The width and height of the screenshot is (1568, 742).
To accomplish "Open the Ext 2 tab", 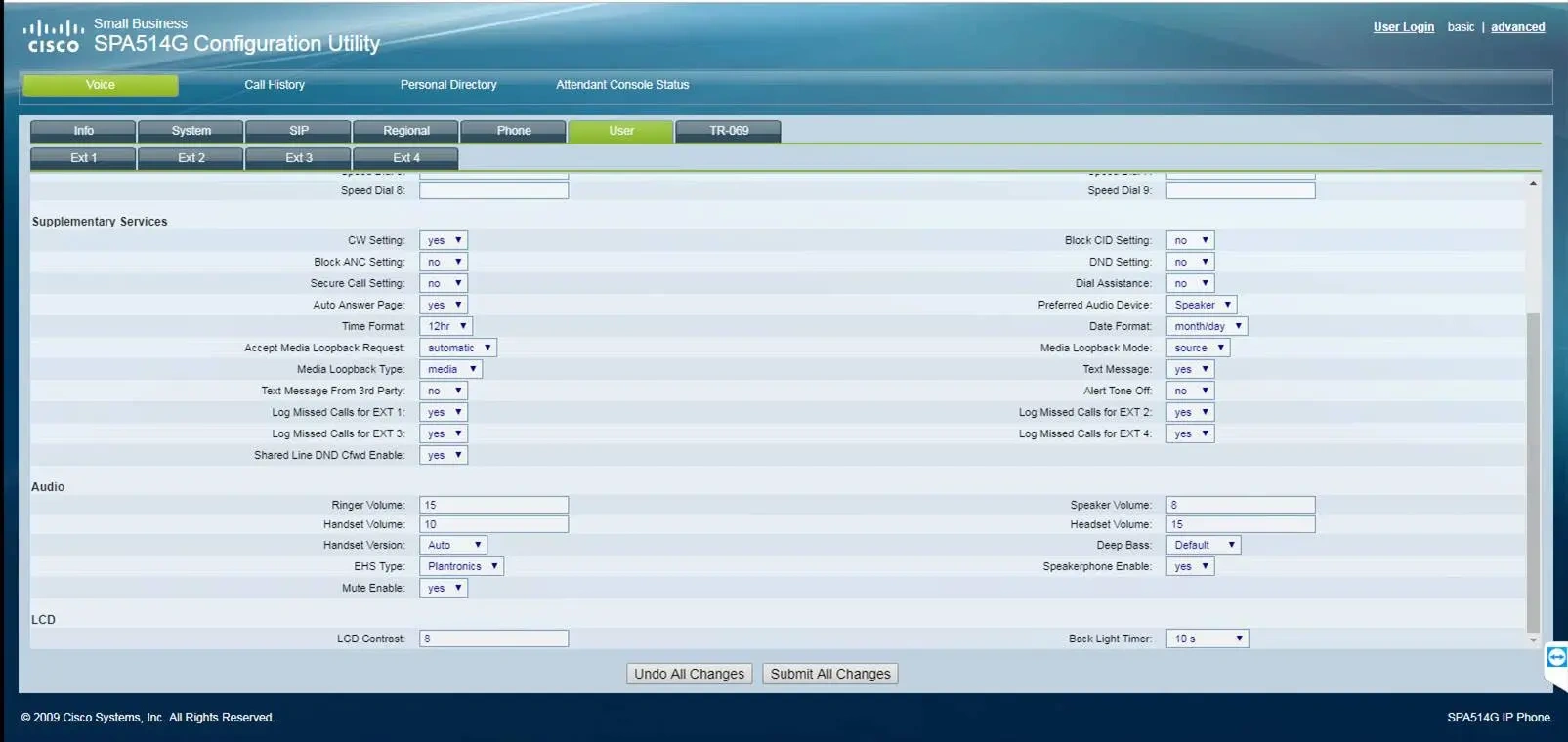I will click(x=191, y=158).
